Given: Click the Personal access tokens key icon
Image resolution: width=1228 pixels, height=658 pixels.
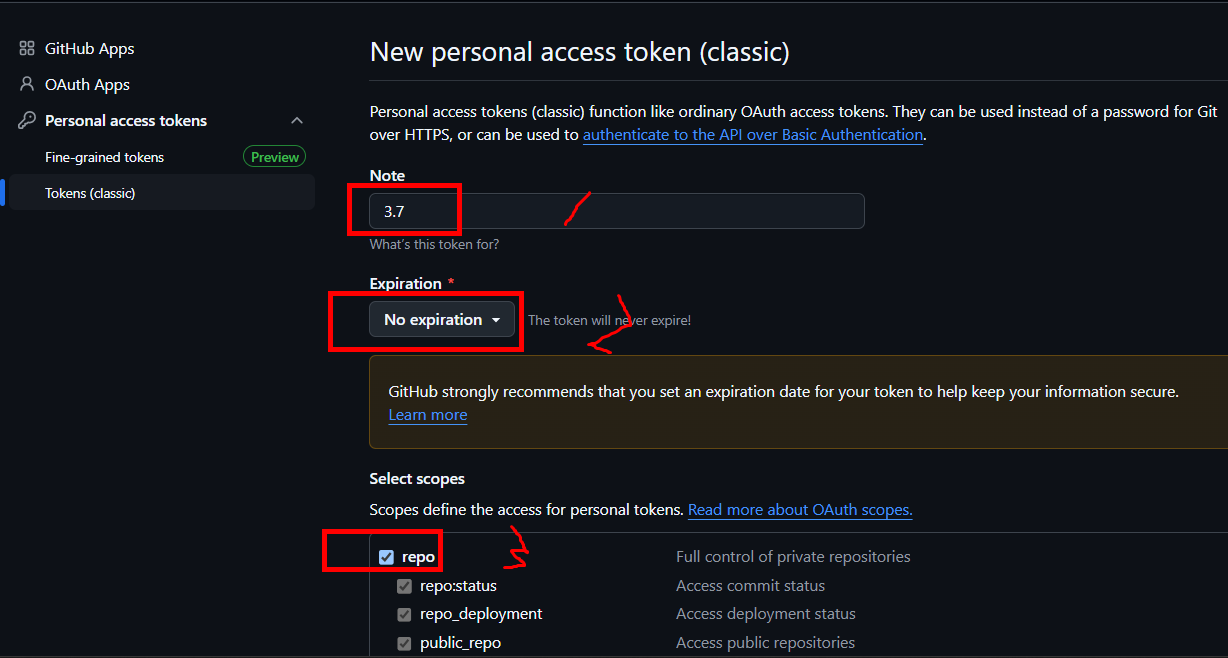Looking at the screenshot, I should [27, 120].
